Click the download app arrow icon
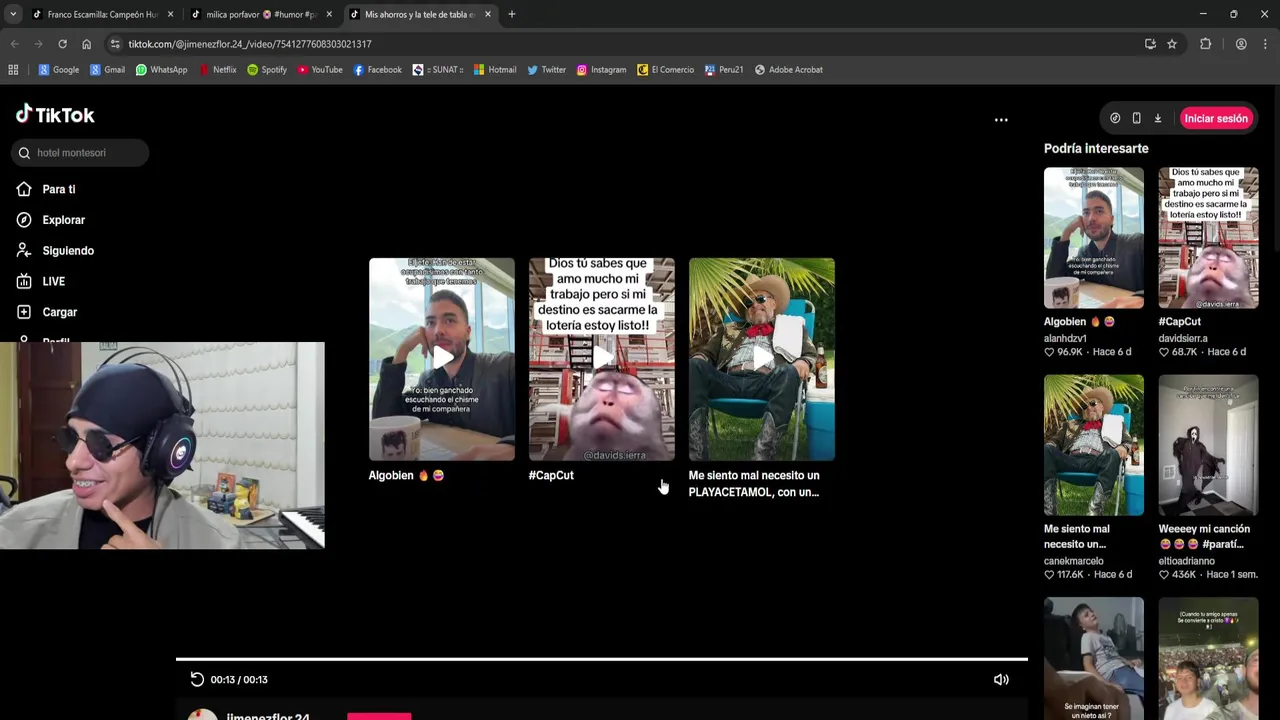Screen dimensions: 1280x720 pyautogui.click(x=1158, y=118)
